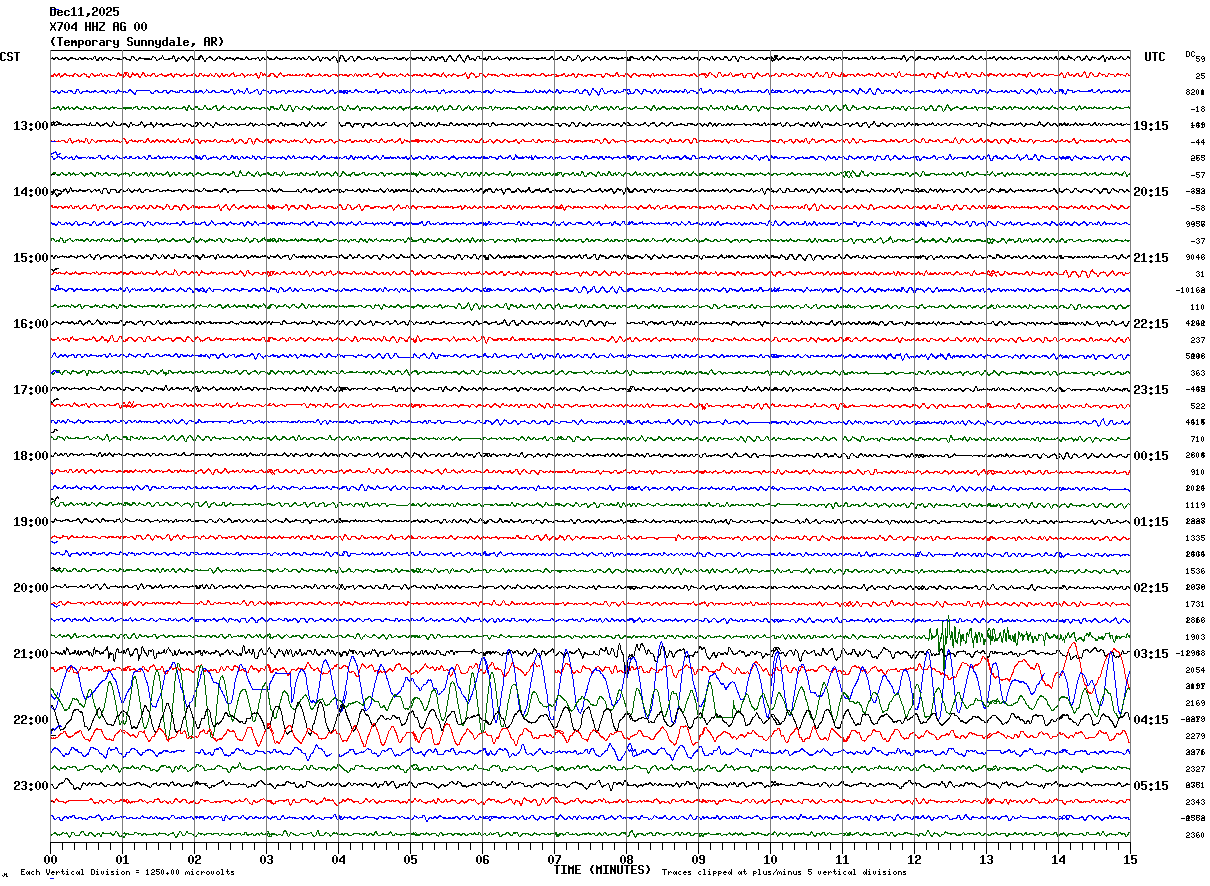Select the 15 minute tick on bottom axis
The height and width of the screenshot is (886, 1210).
(x=1129, y=859)
